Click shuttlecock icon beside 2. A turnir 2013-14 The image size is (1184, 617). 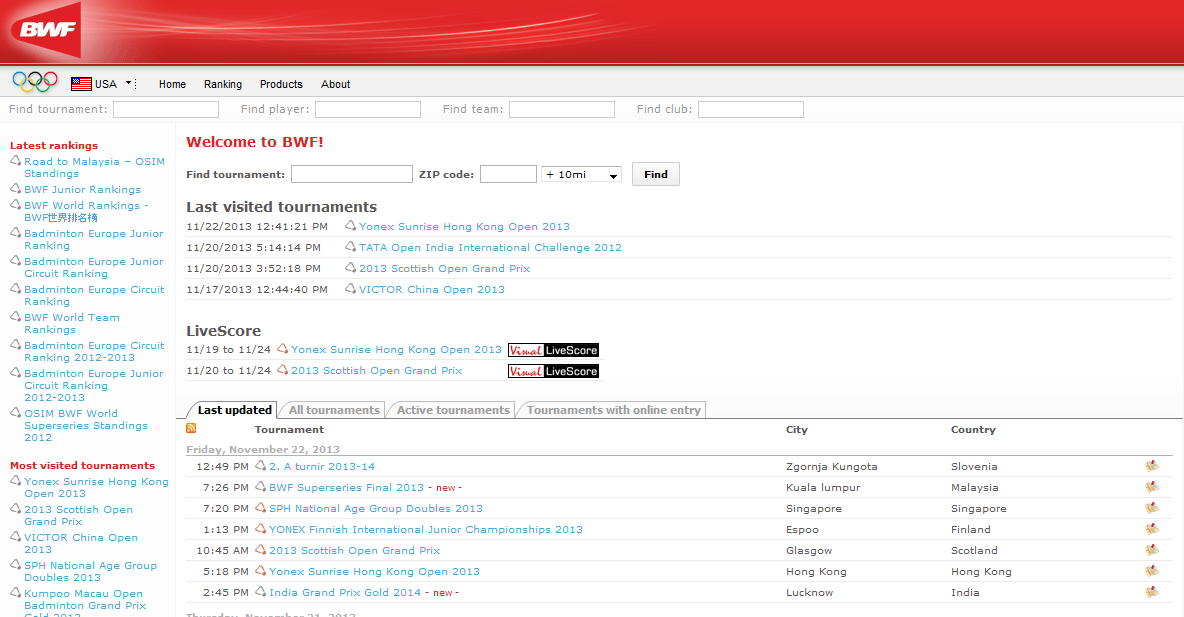(x=261, y=465)
